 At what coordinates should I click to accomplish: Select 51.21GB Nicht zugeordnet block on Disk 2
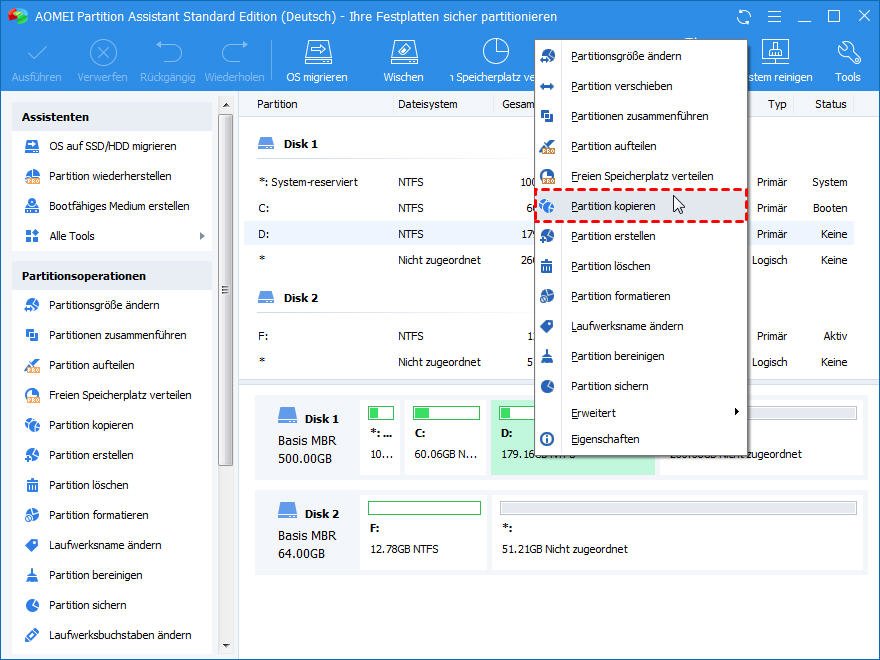click(678, 533)
